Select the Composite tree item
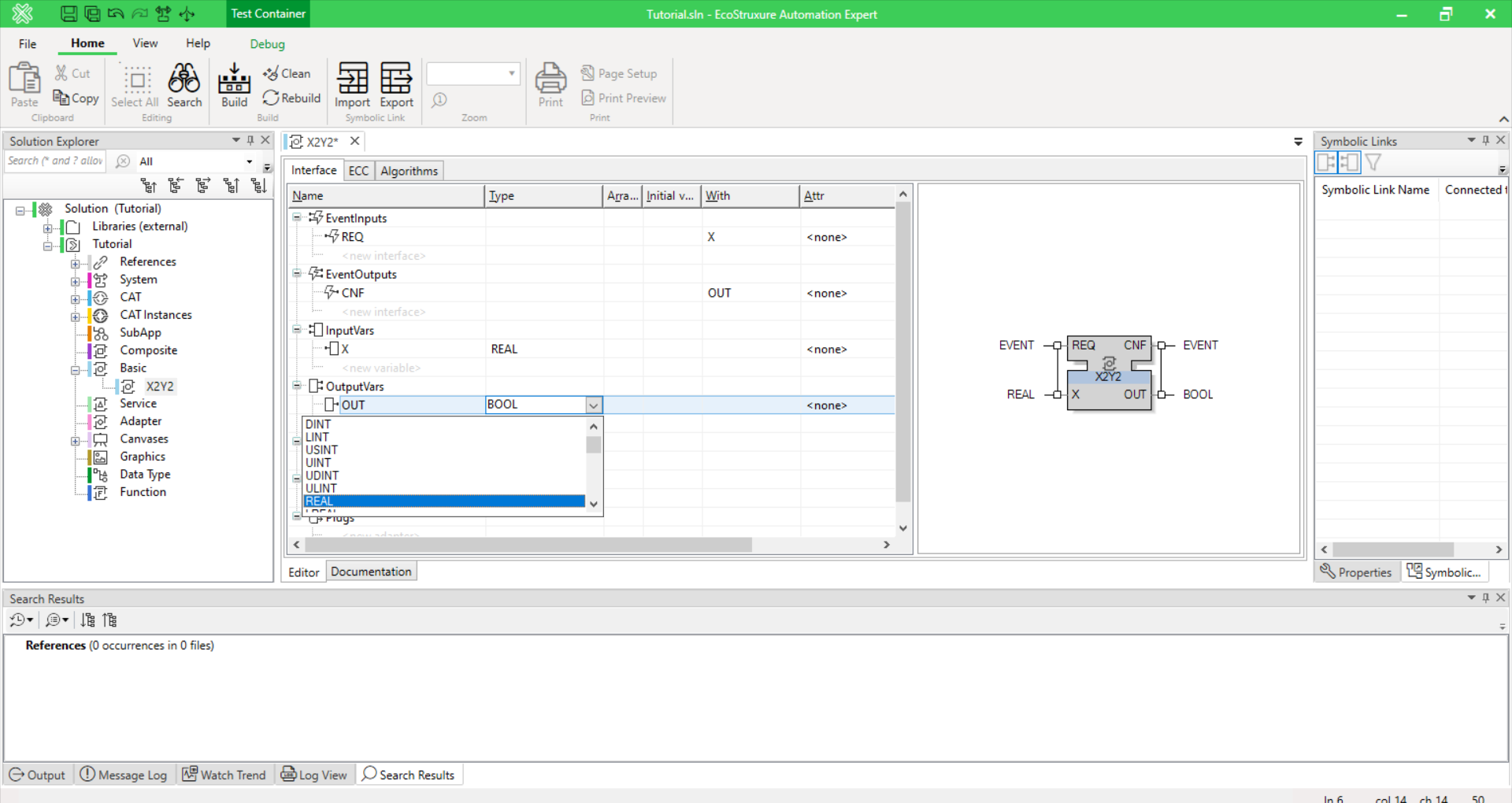The height and width of the screenshot is (803, 1512). pyautogui.click(x=148, y=350)
